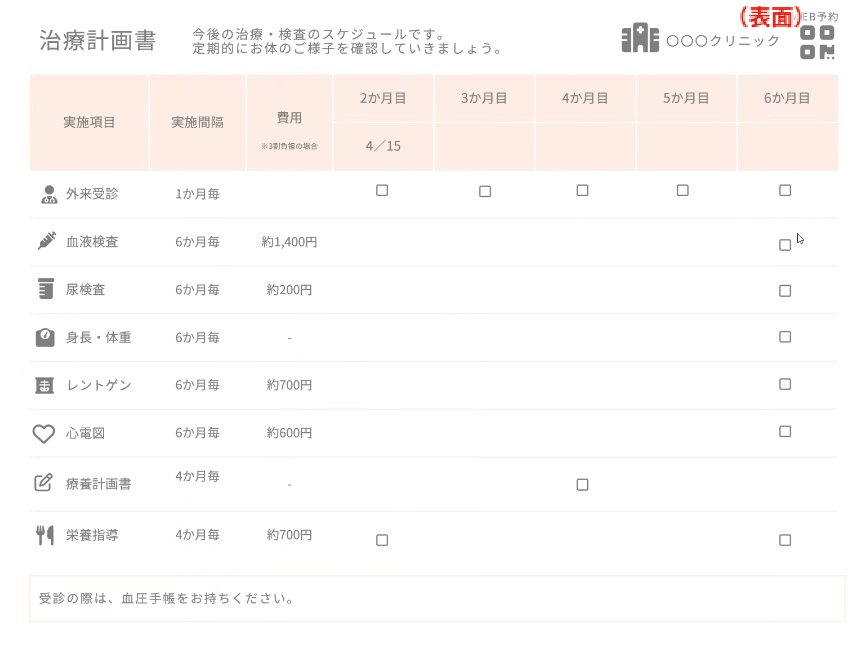The width and height of the screenshot is (856, 645).
Task: Select the 5か月目 column header
Action: coord(686,98)
